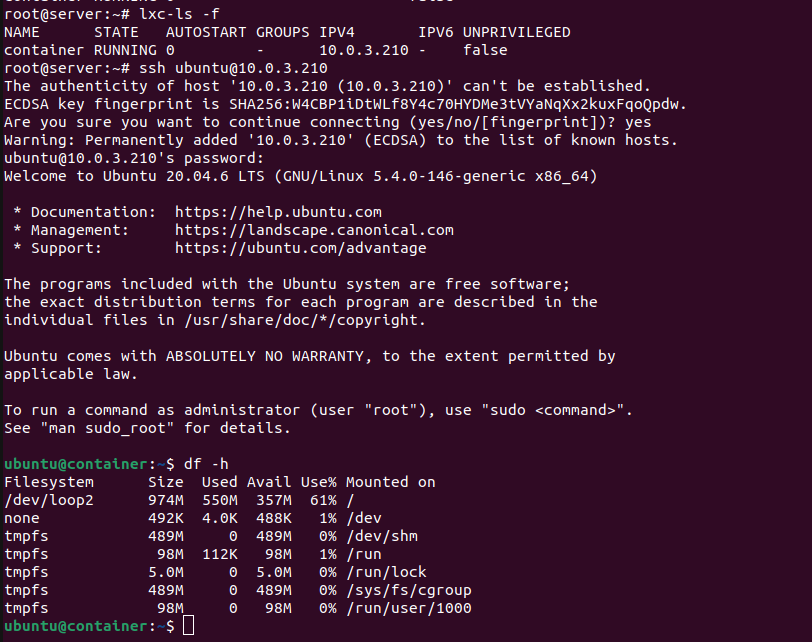Click the ssh ubuntu@10.0.3.210 command
Viewport: 812px width, 642px height.
click(233, 68)
